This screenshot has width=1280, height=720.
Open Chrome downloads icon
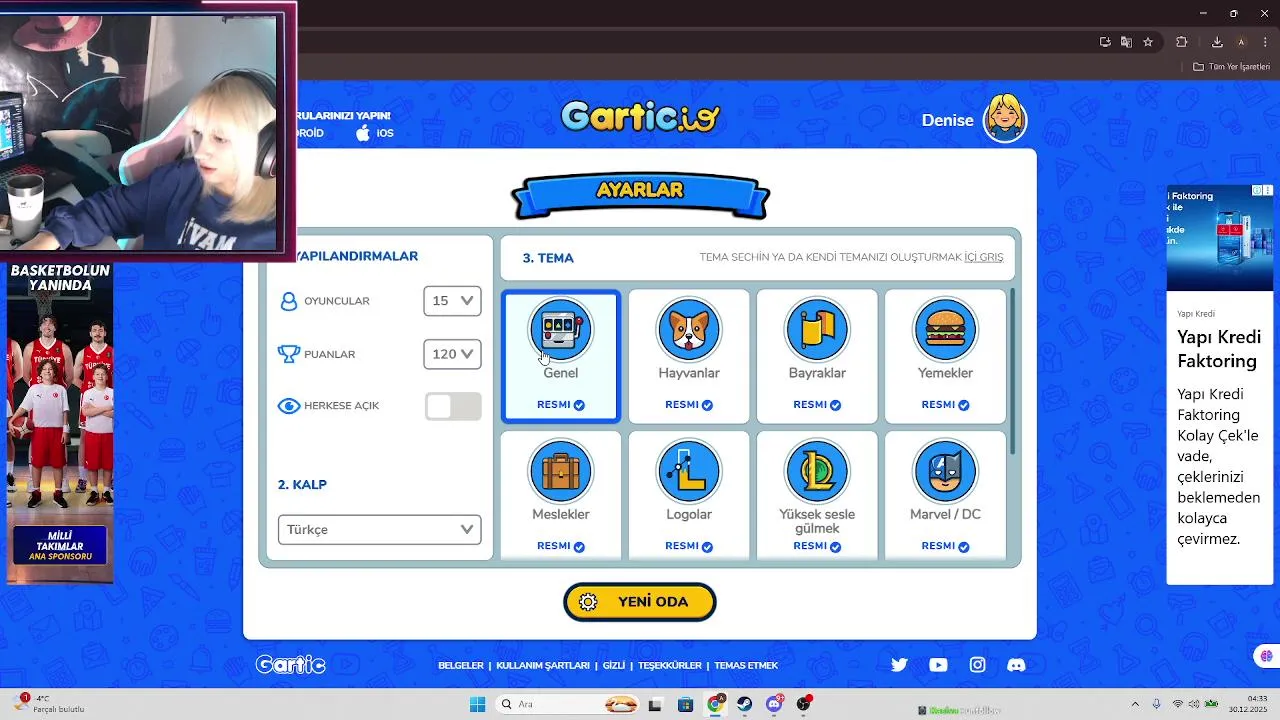pyautogui.click(x=1217, y=42)
